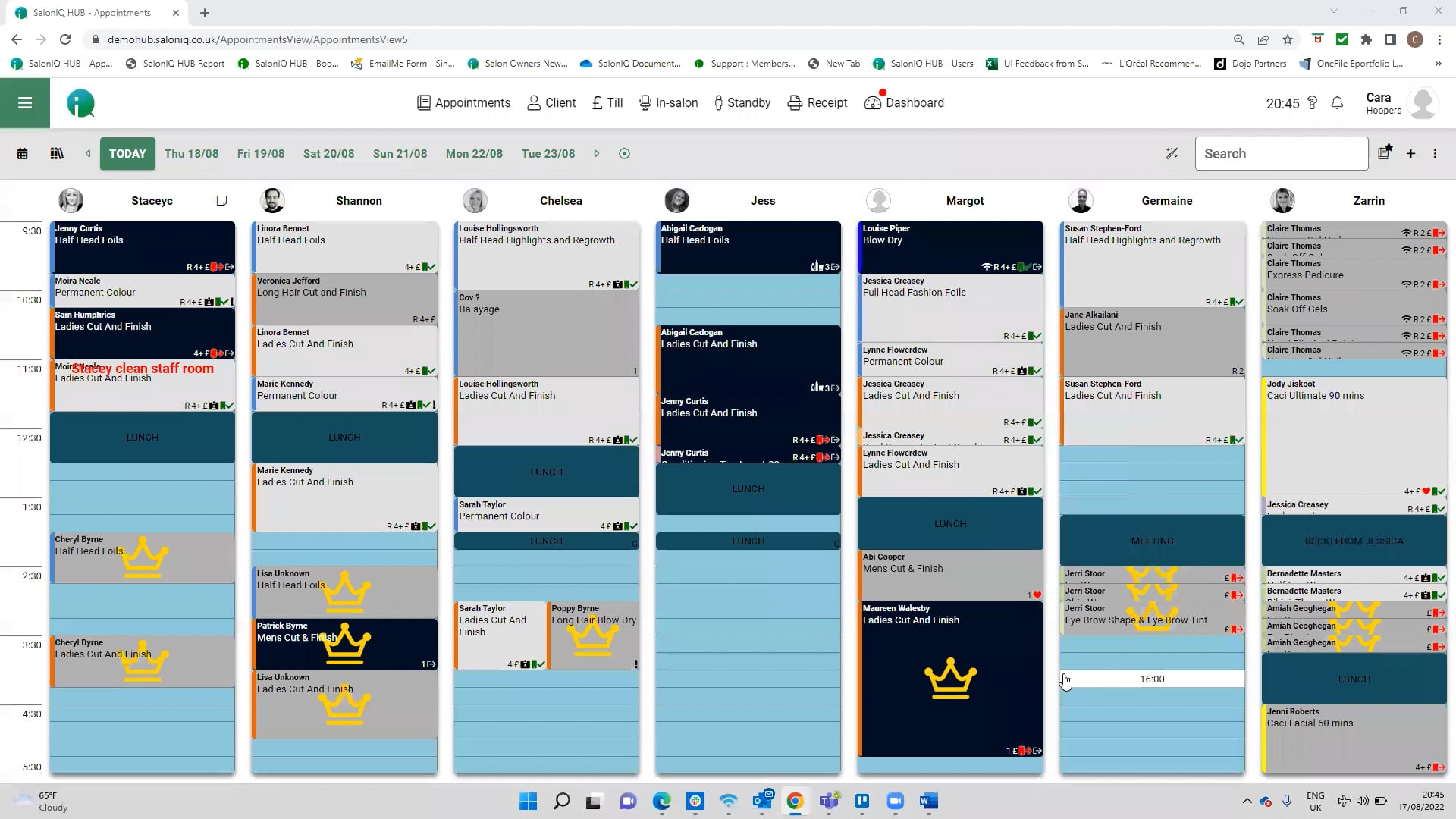The image size is (1456, 819).
Task: Click the 16:00 empty slot for Germaine
Action: point(1152,679)
